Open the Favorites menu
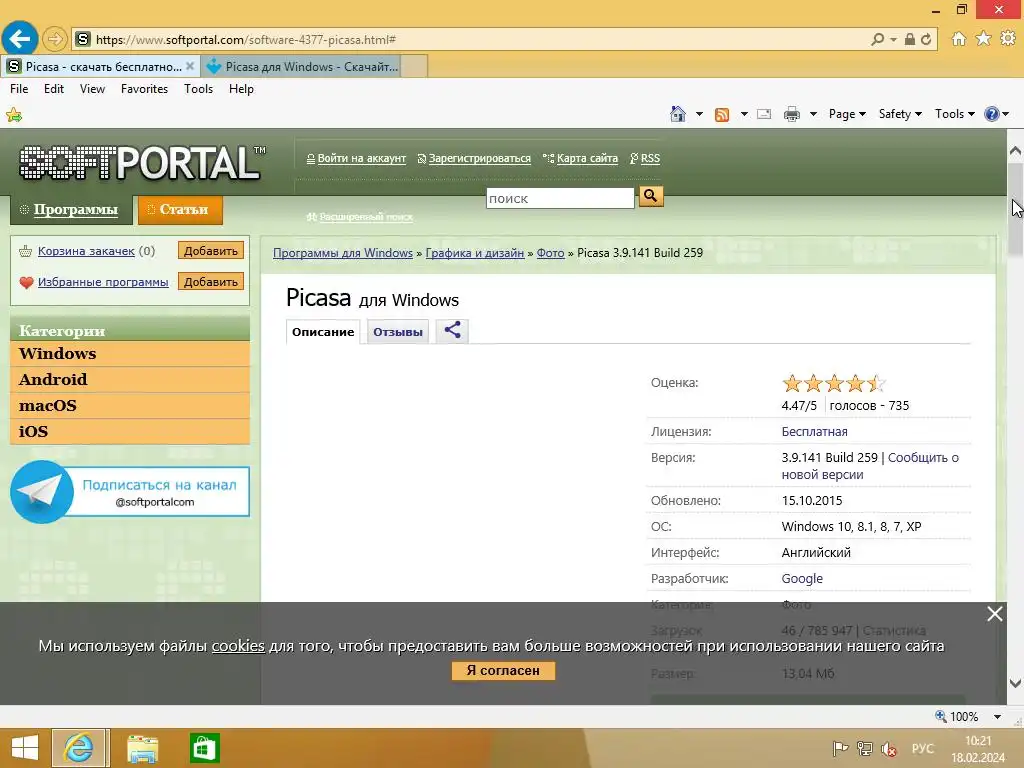The width and height of the screenshot is (1024, 768). pos(144,89)
